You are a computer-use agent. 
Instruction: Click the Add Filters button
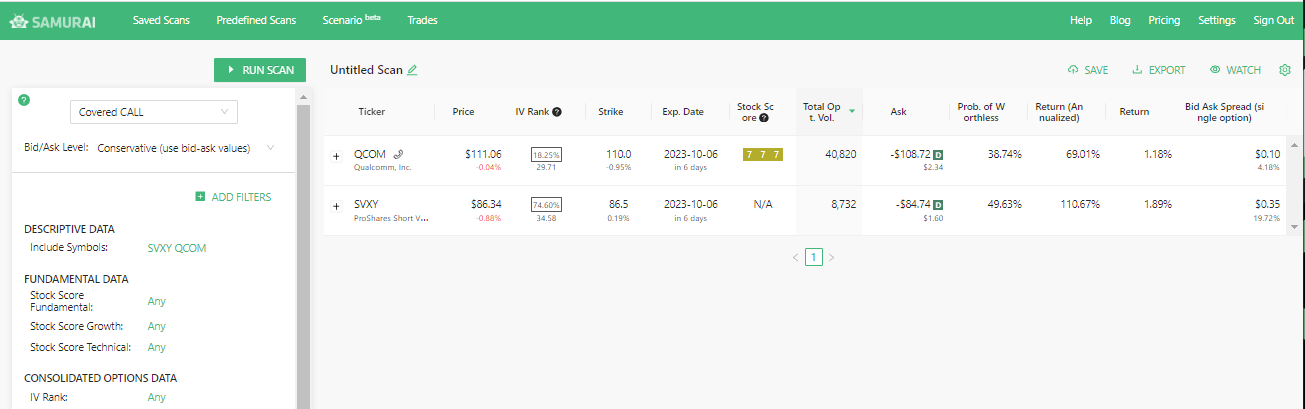point(233,197)
